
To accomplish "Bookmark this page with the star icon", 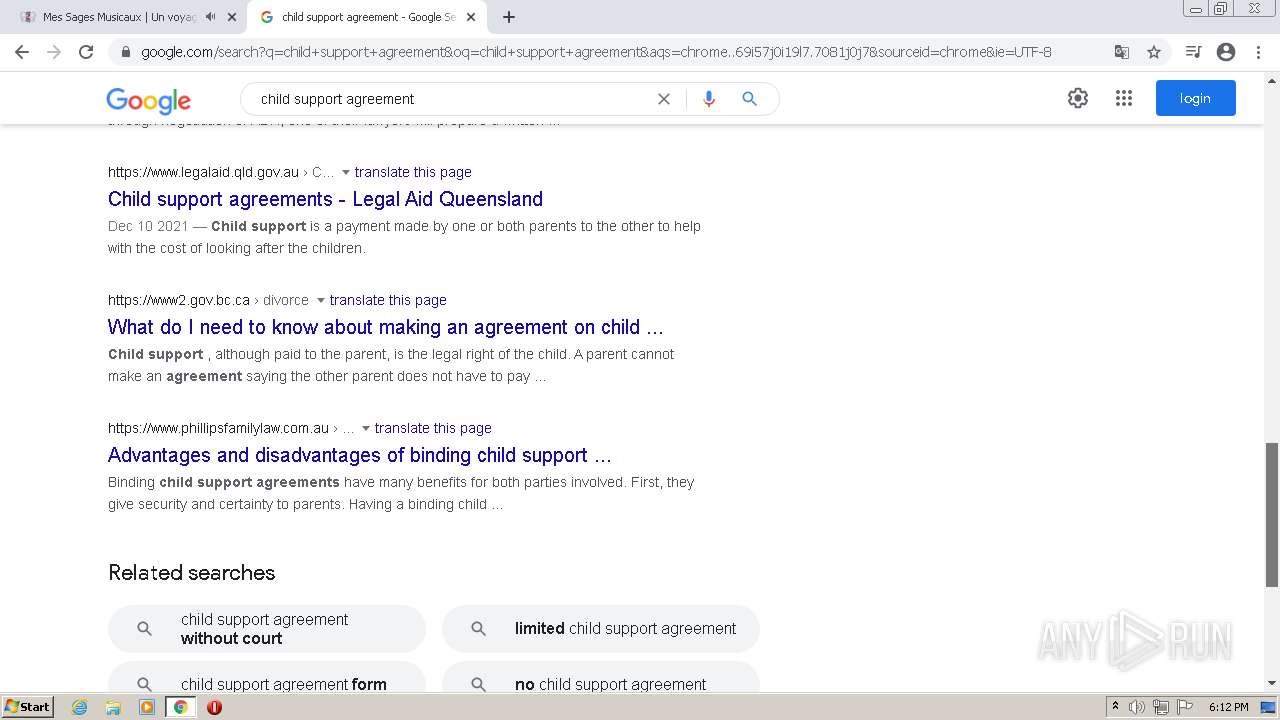I will point(1154,52).
